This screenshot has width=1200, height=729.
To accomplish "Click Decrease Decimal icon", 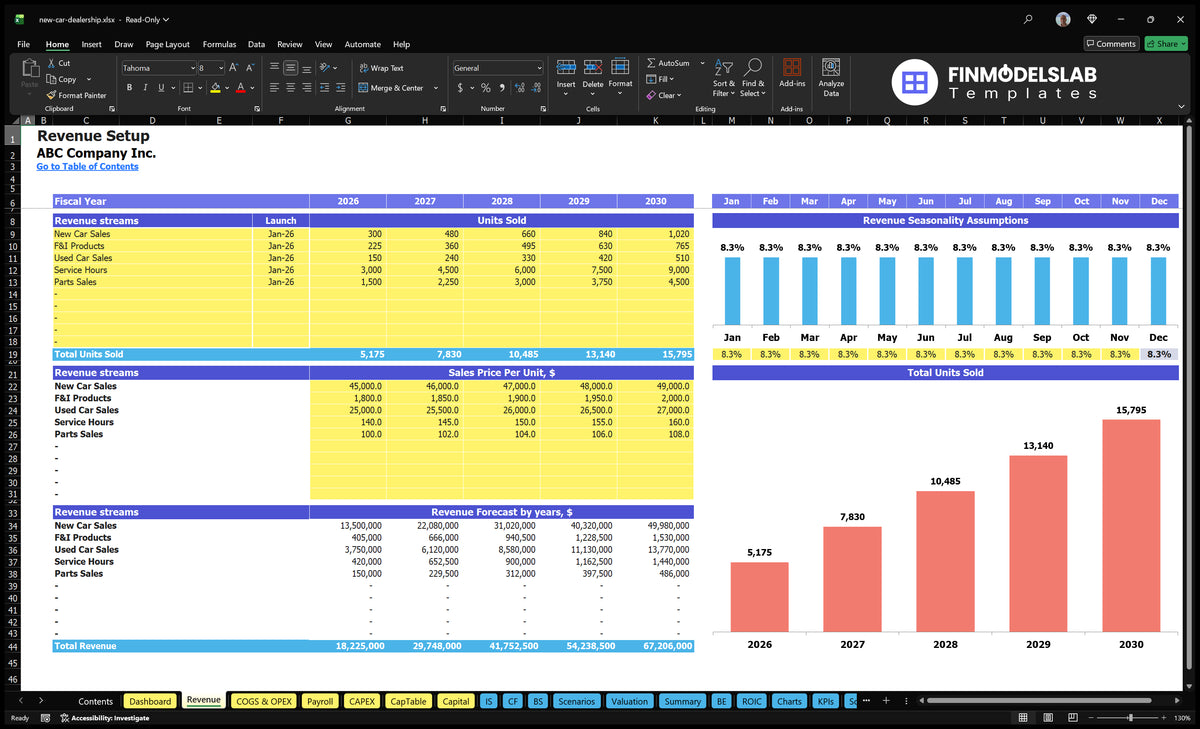I will click(x=534, y=88).
